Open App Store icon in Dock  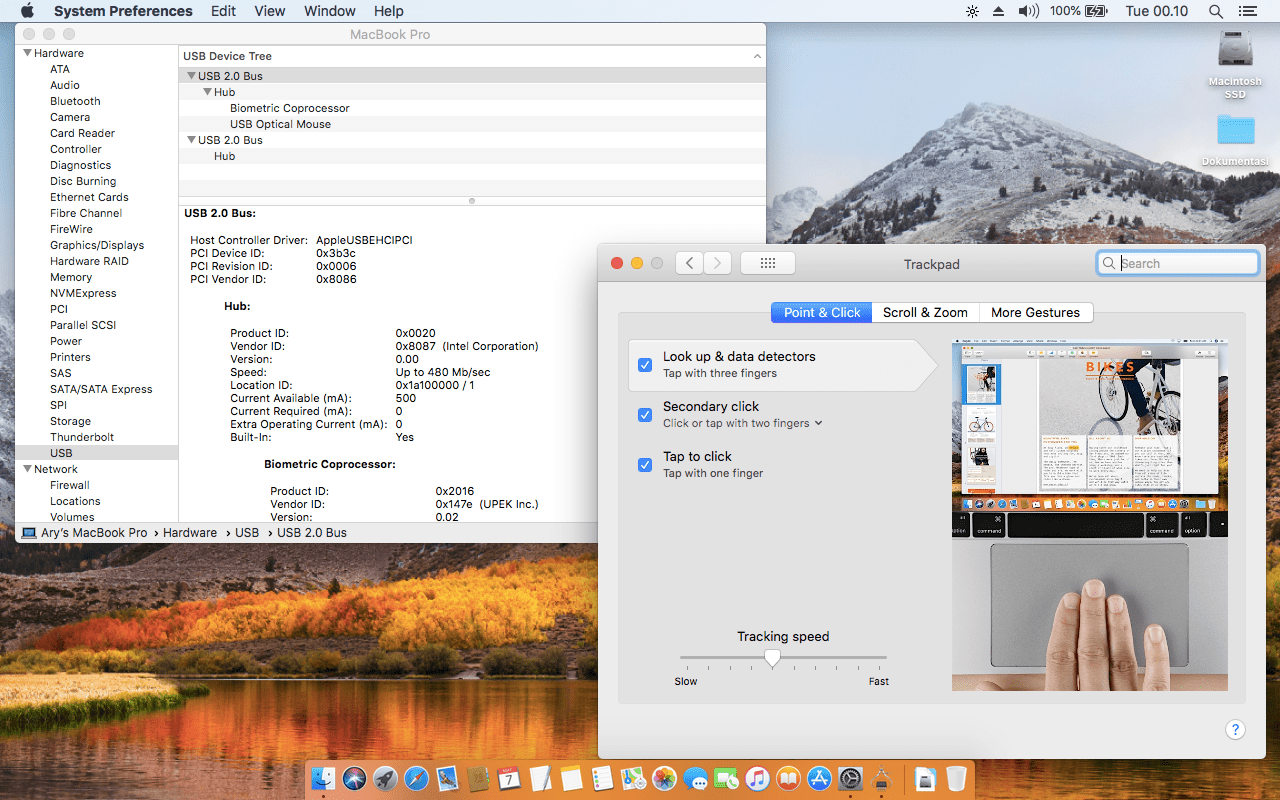(x=819, y=778)
